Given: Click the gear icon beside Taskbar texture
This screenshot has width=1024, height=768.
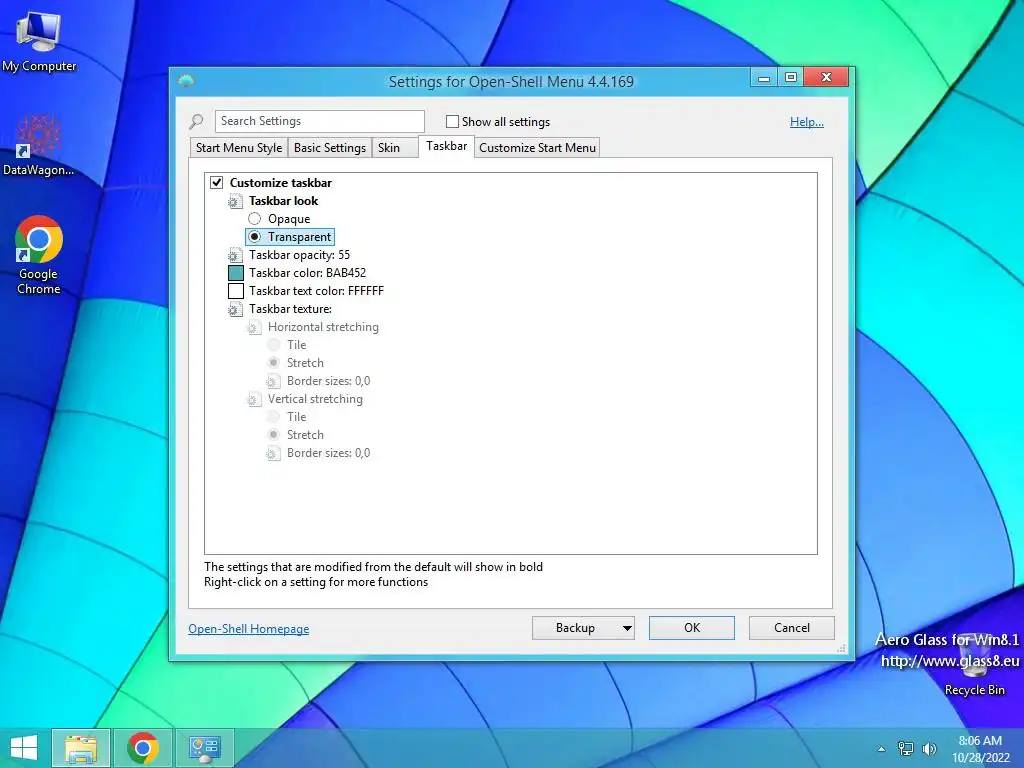Looking at the screenshot, I should click(x=235, y=310).
